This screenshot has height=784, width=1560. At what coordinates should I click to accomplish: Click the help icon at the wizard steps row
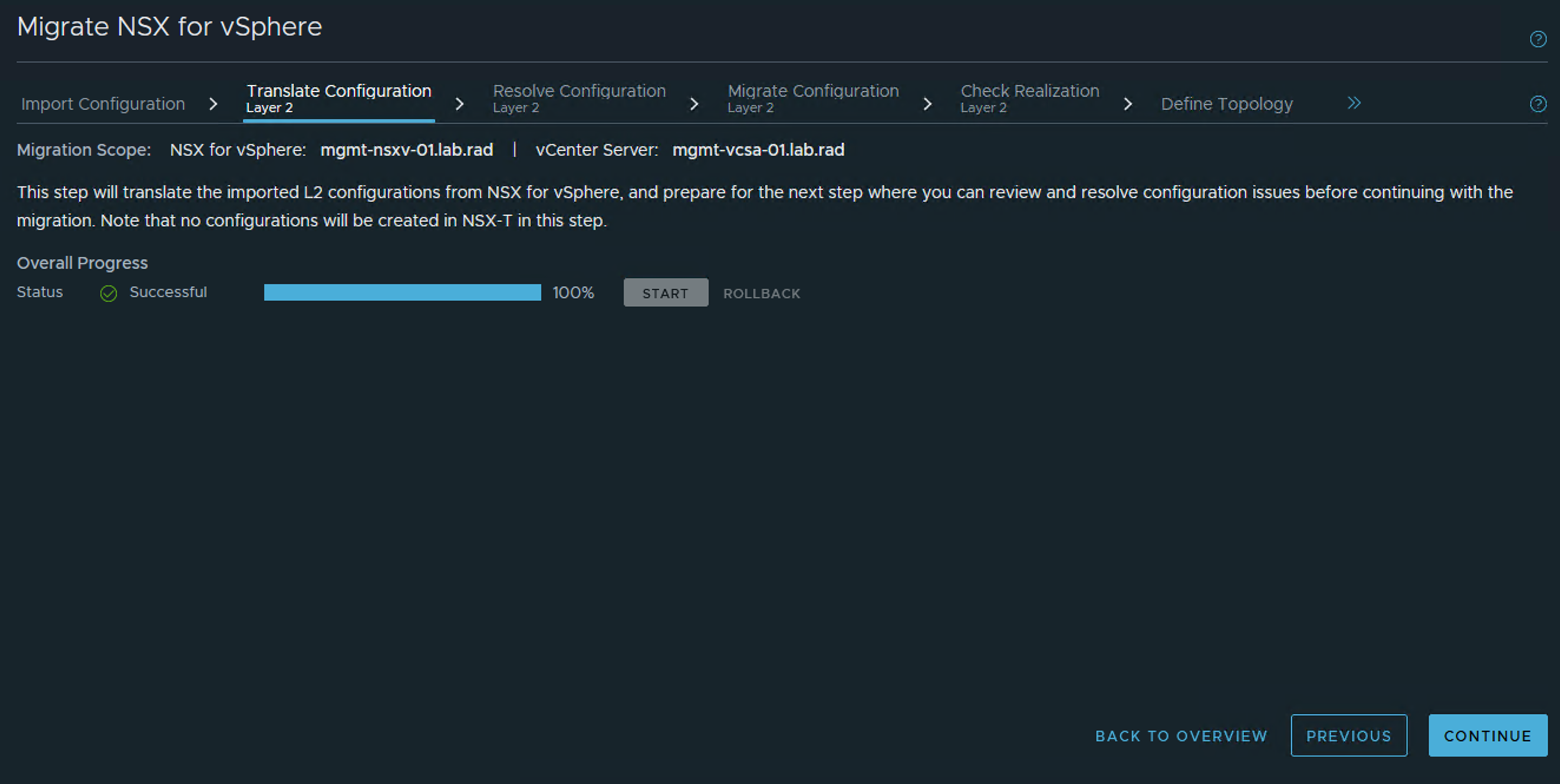click(x=1538, y=104)
